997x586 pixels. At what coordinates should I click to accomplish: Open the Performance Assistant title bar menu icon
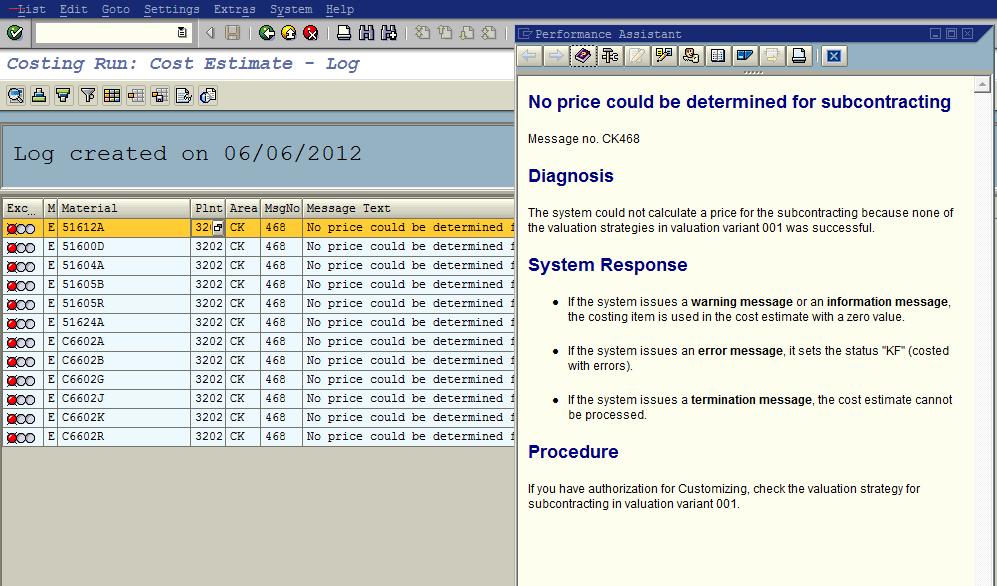coord(525,34)
